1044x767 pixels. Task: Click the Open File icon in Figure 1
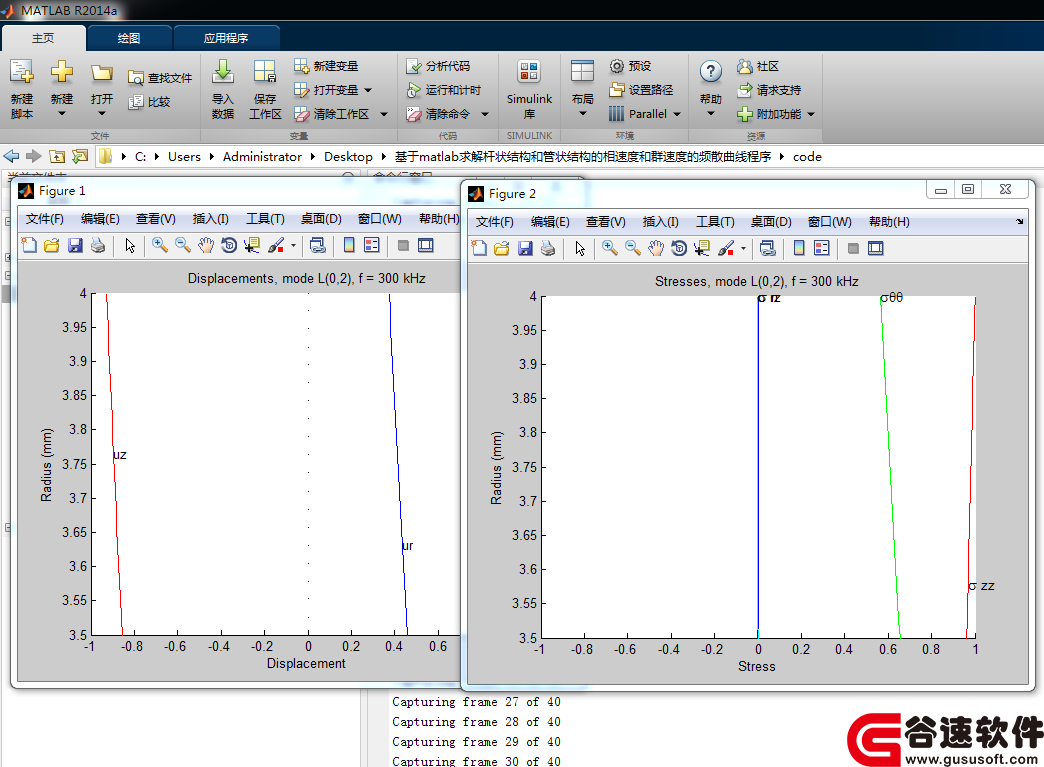[x=51, y=245]
